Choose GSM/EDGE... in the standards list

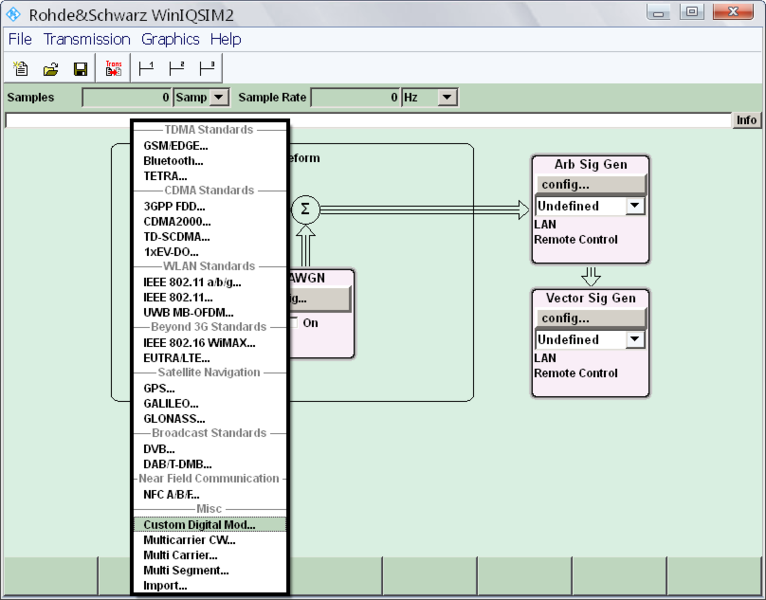pos(176,145)
